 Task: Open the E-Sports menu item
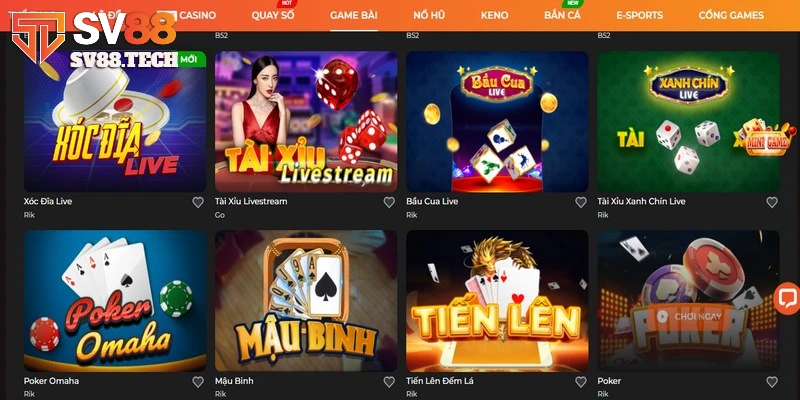click(639, 15)
